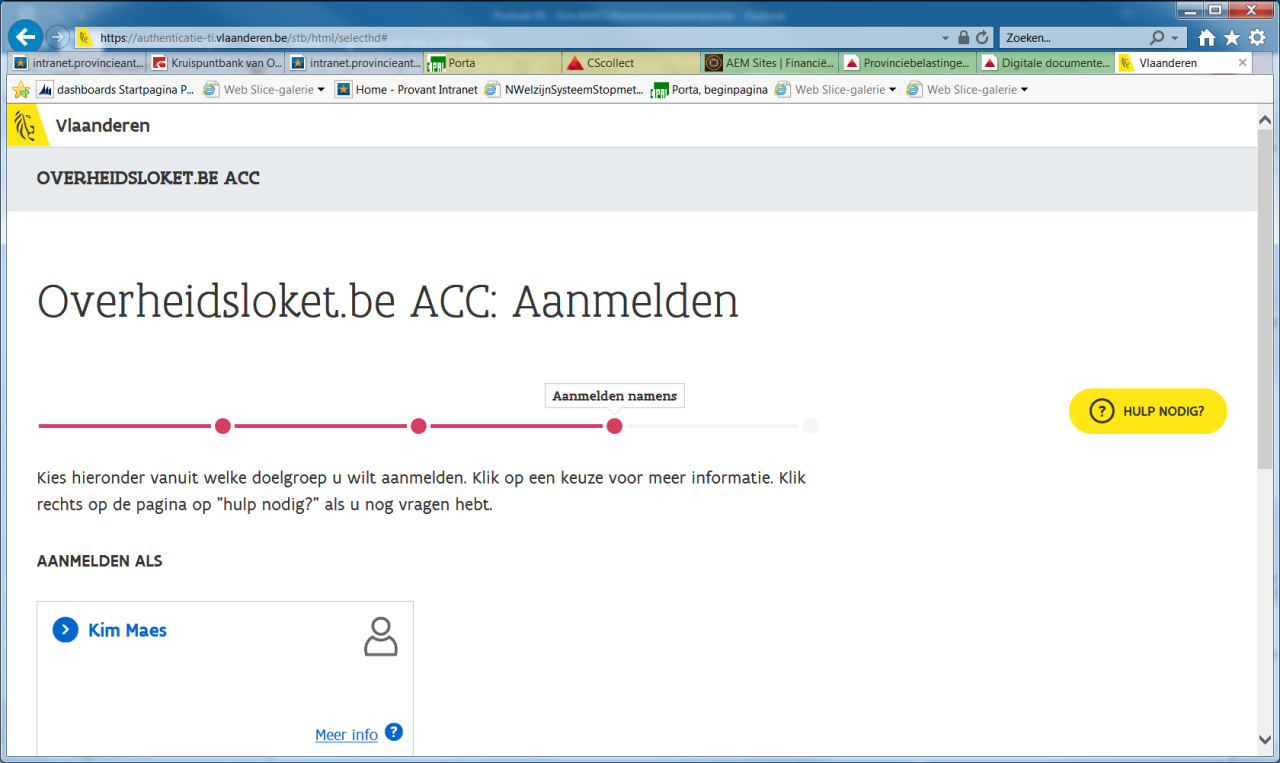Click the active Aanmelden namens step dot
This screenshot has height=763, width=1280.
[x=615, y=426]
